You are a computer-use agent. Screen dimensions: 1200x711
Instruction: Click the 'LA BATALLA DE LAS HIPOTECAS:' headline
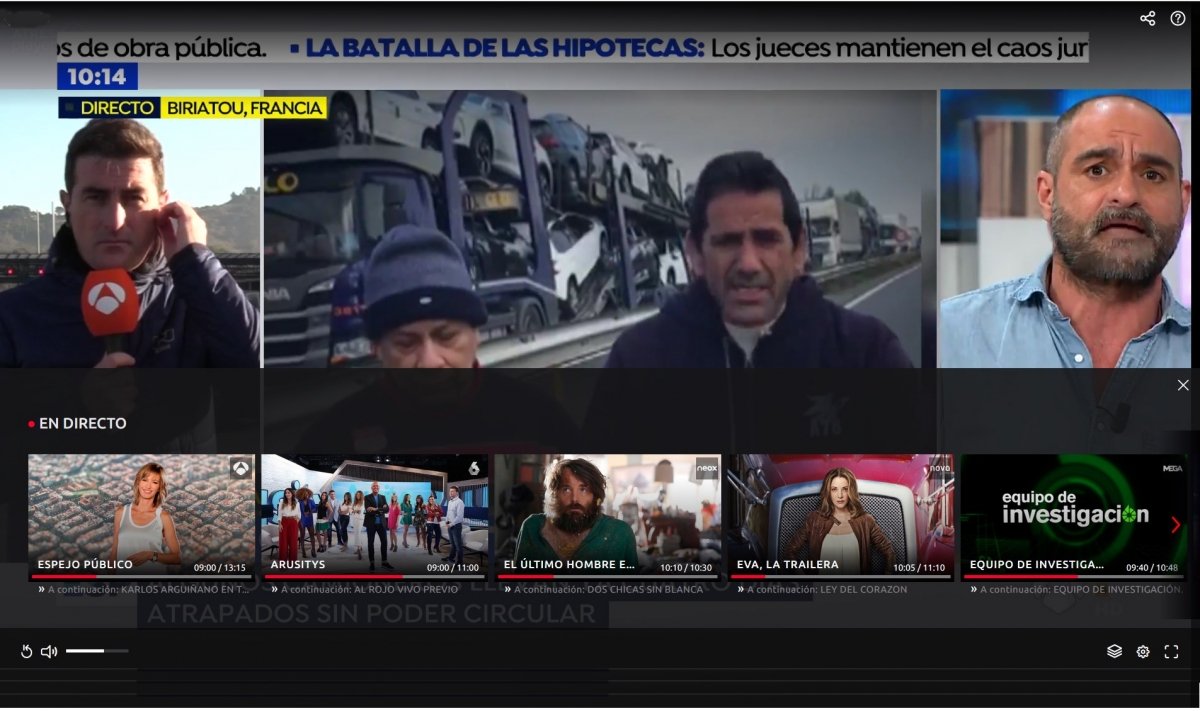tap(505, 47)
